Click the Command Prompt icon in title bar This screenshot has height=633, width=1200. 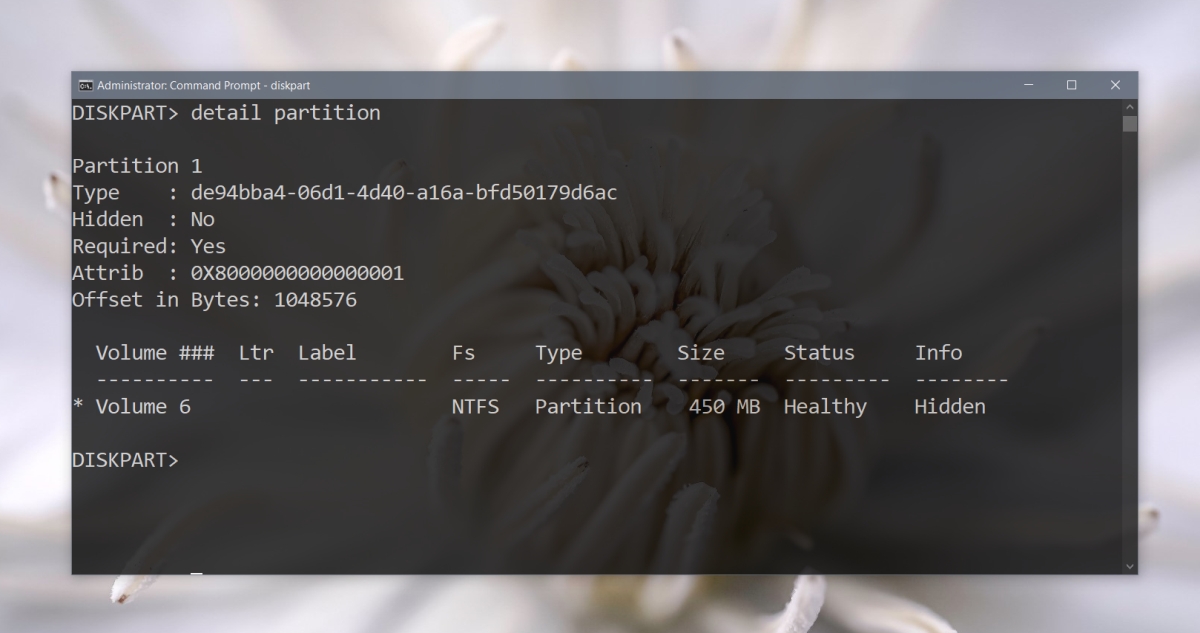(85, 85)
